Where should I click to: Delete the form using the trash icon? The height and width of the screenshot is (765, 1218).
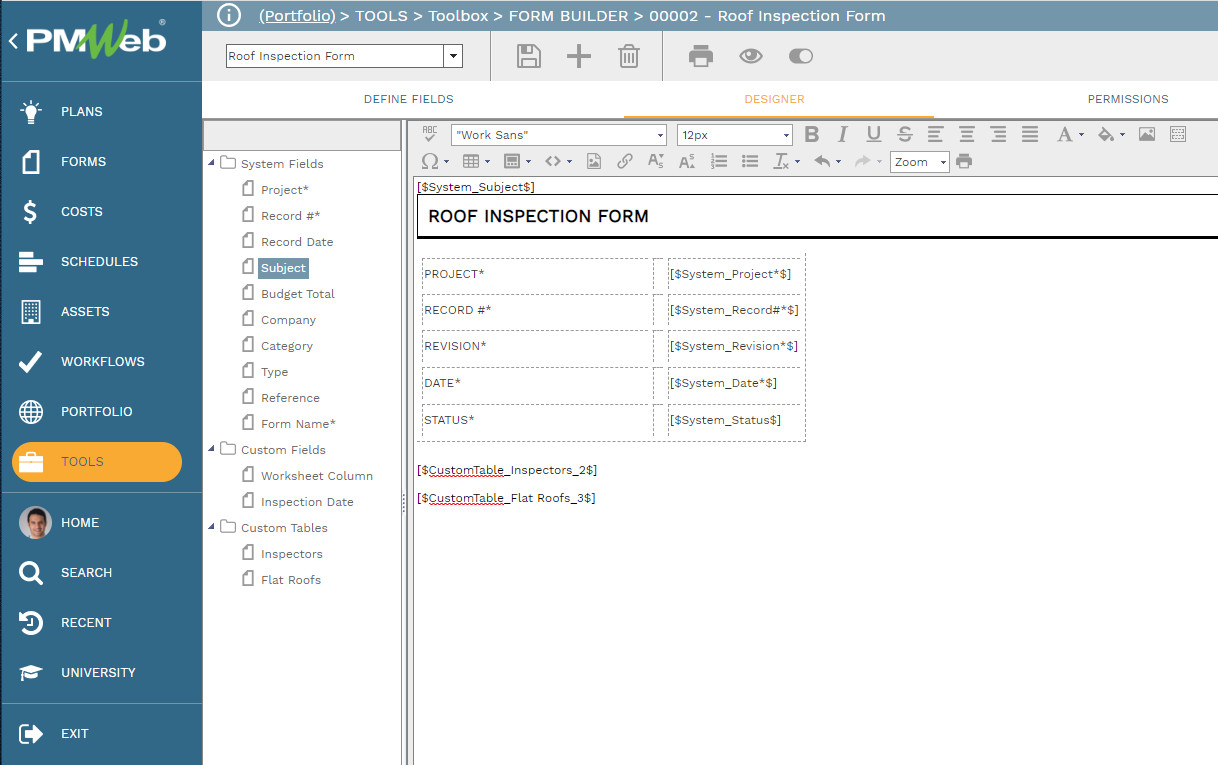coord(629,56)
